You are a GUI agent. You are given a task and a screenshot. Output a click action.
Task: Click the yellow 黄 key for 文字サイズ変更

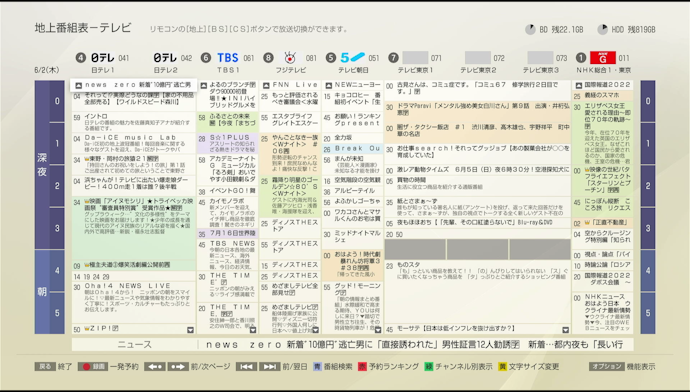pos(502,366)
